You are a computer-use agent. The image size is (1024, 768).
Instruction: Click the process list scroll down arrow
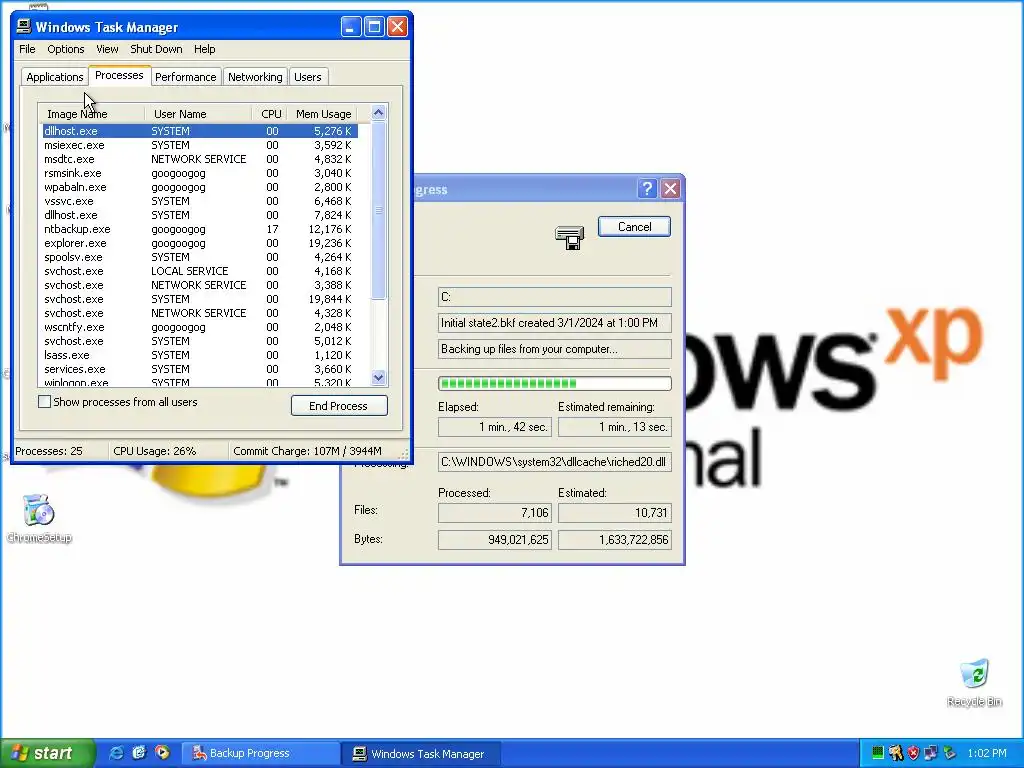(x=378, y=377)
